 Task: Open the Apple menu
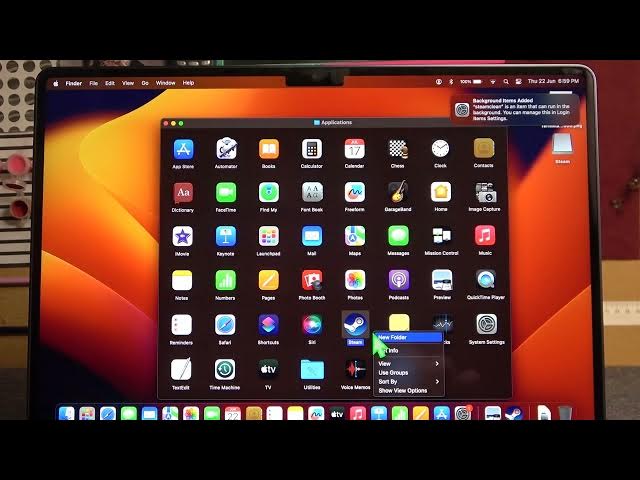(56, 84)
